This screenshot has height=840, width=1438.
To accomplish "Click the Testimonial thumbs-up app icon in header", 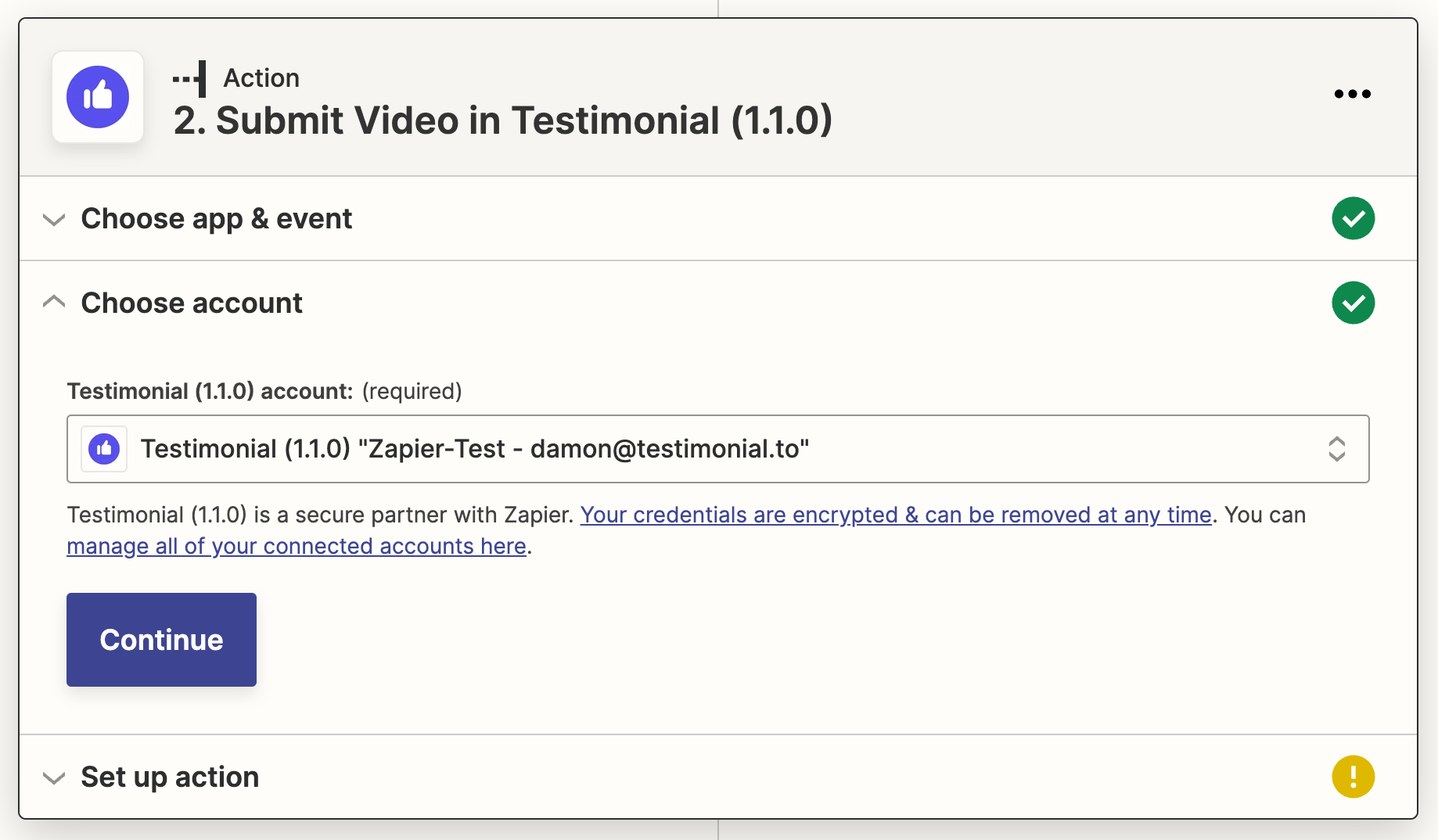I will [x=98, y=97].
